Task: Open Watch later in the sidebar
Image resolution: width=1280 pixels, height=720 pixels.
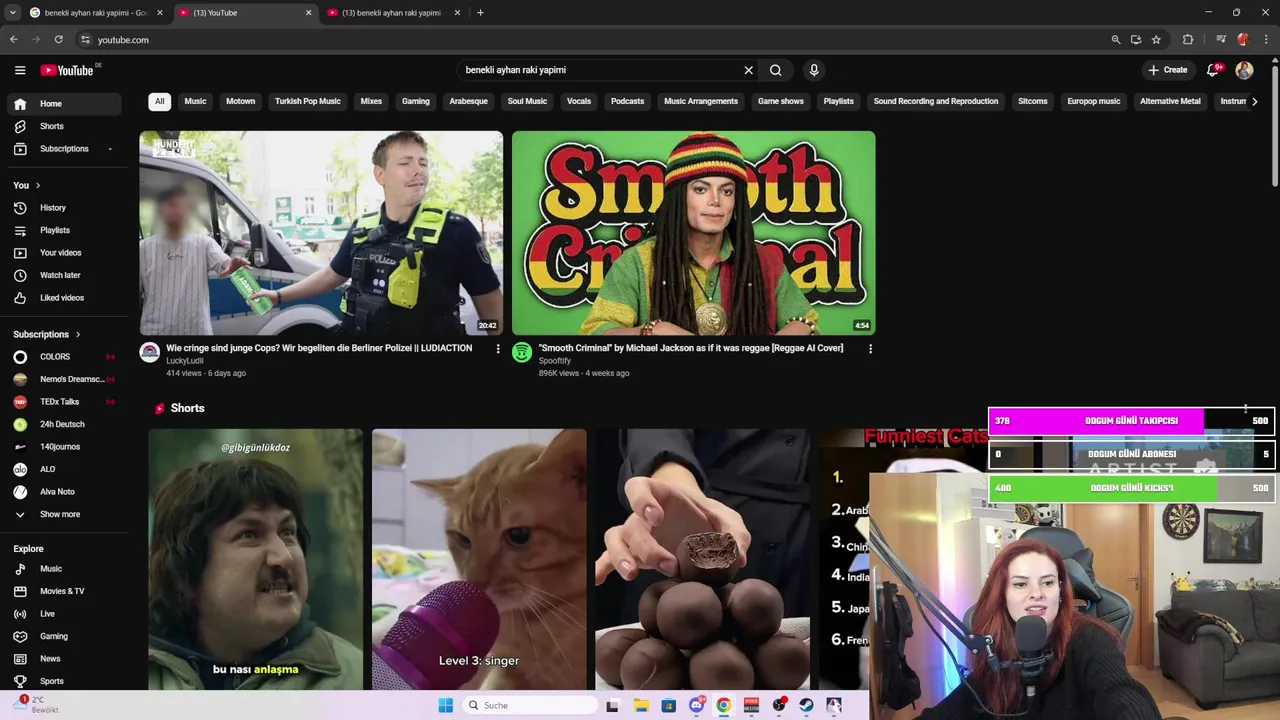Action: pos(65,275)
